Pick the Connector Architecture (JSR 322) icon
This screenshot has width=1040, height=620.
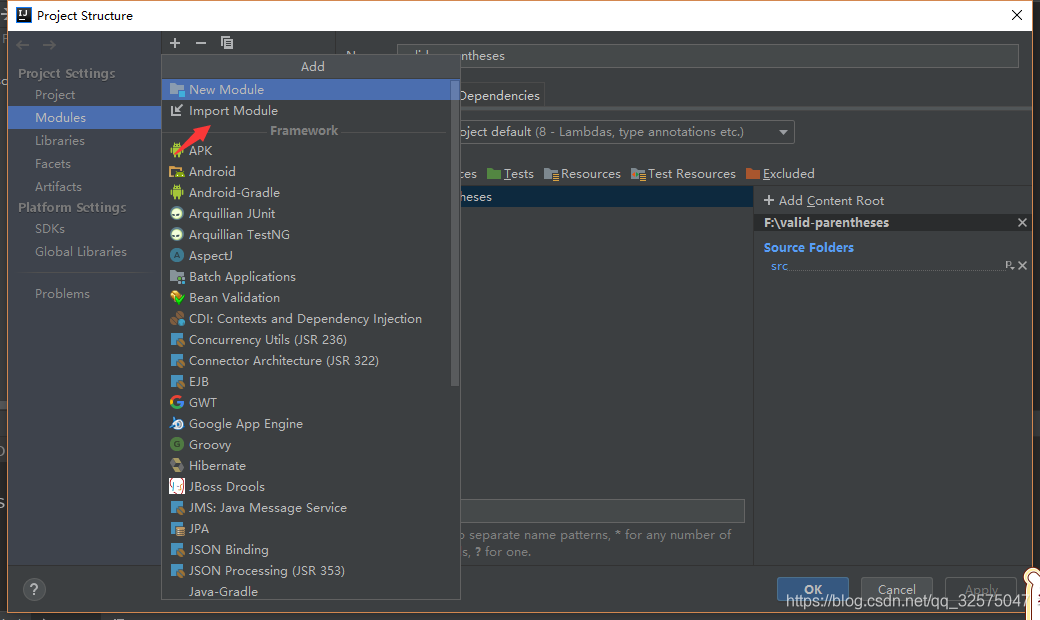click(177, 361)
